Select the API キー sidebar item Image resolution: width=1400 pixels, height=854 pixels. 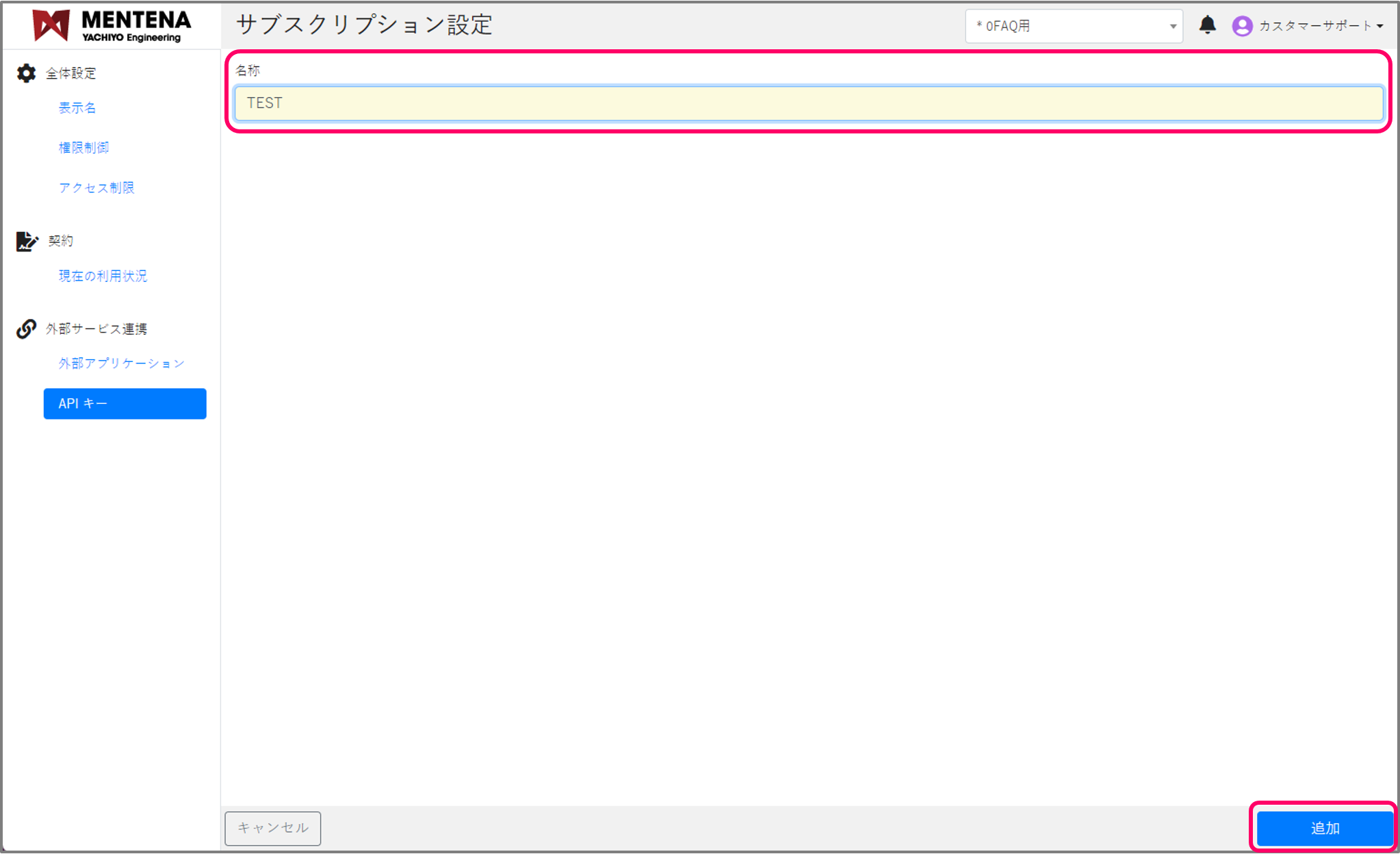(x=125, y=404)
